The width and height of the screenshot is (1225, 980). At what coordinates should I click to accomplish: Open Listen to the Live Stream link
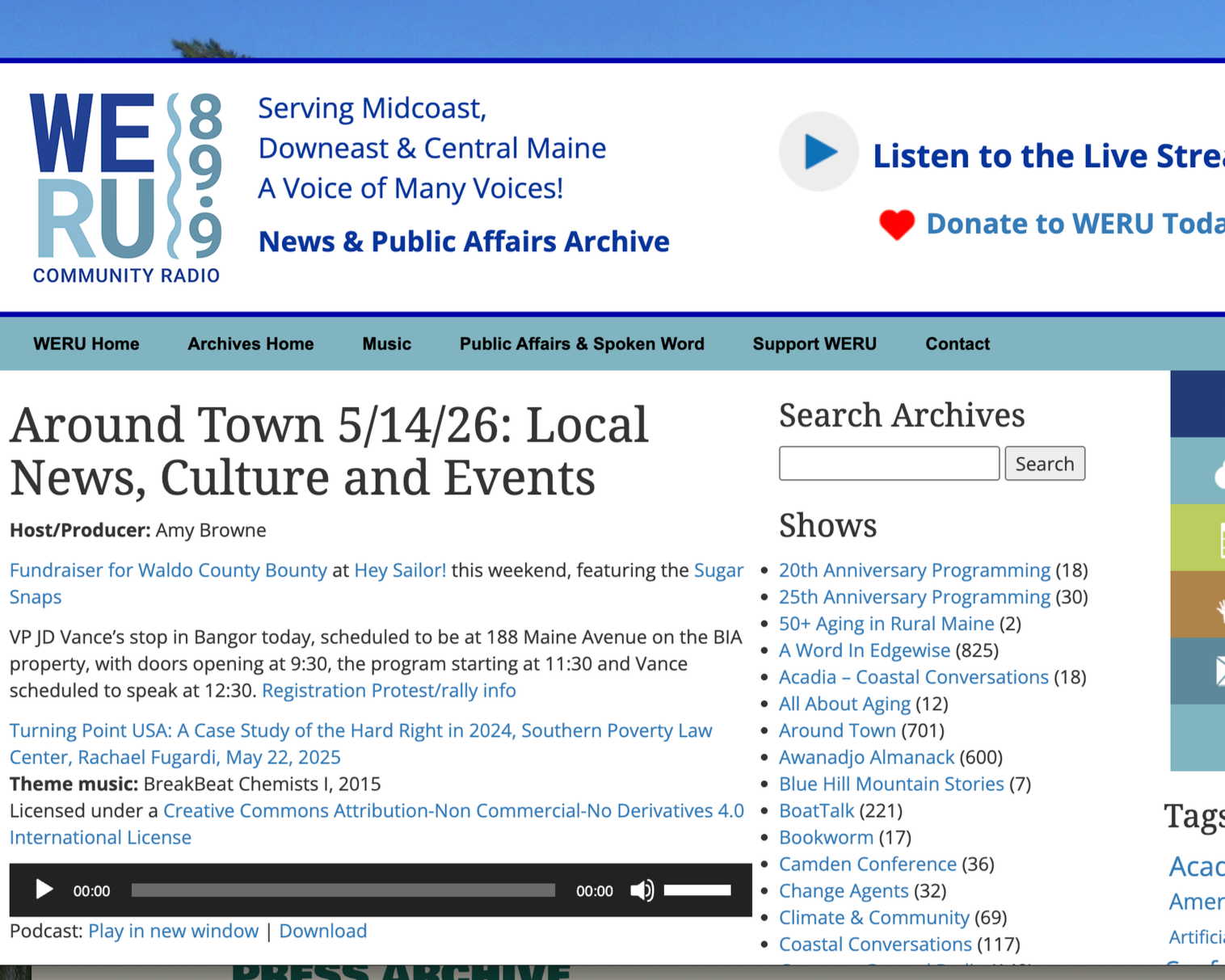pyautogui.click(x=1049, y=156)
